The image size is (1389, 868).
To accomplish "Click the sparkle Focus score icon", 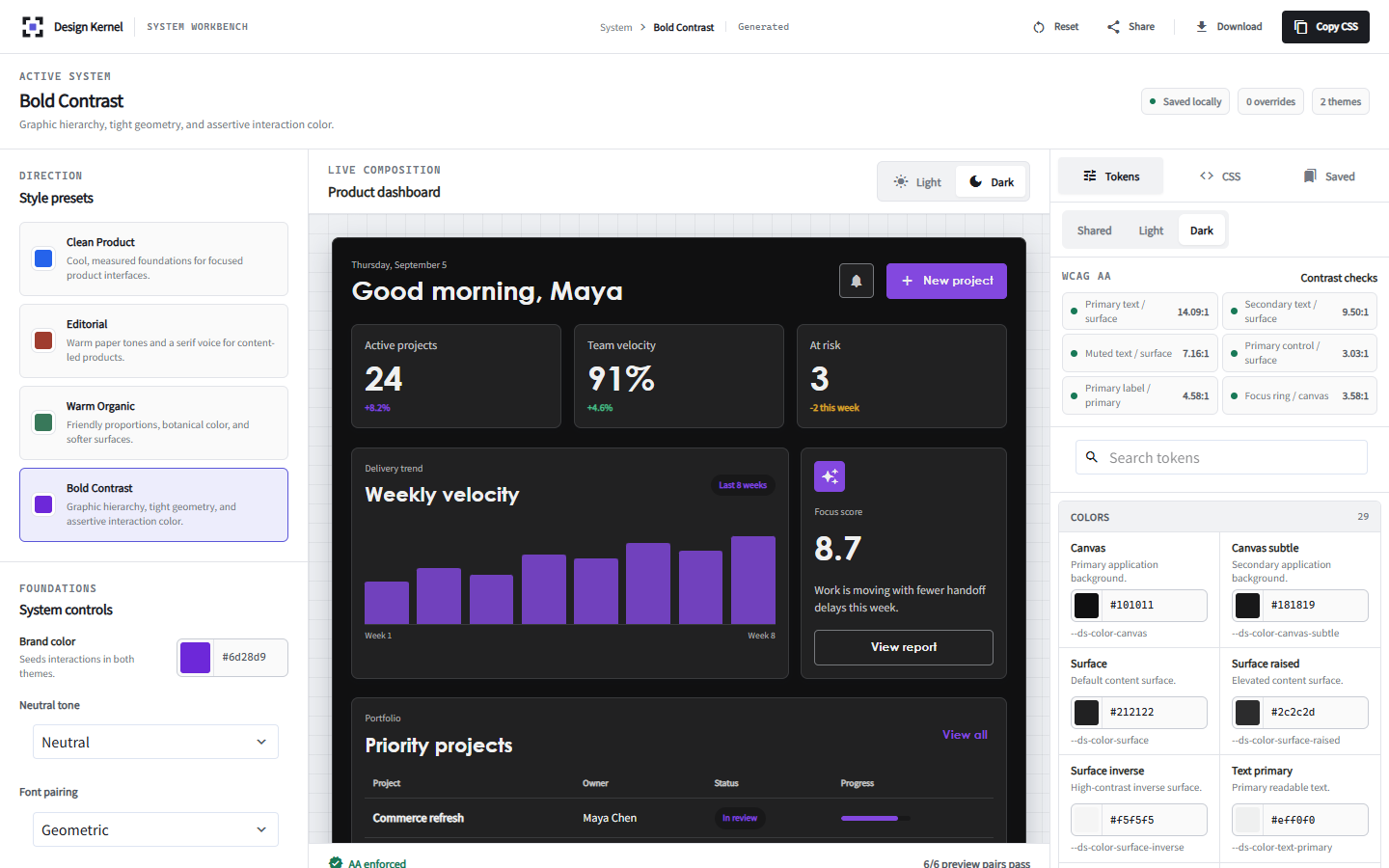I will coord(830,476).
